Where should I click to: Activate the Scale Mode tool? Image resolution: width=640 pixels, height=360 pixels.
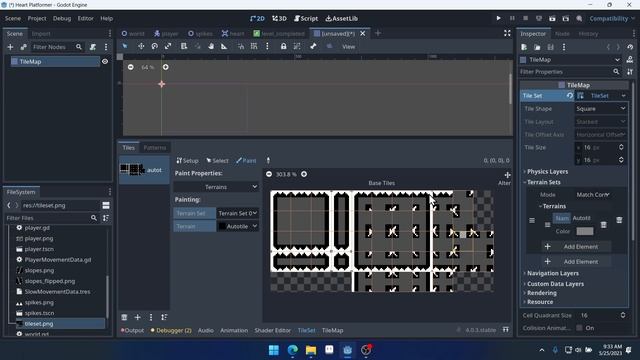pyautogui.click(x=168, y=47)
